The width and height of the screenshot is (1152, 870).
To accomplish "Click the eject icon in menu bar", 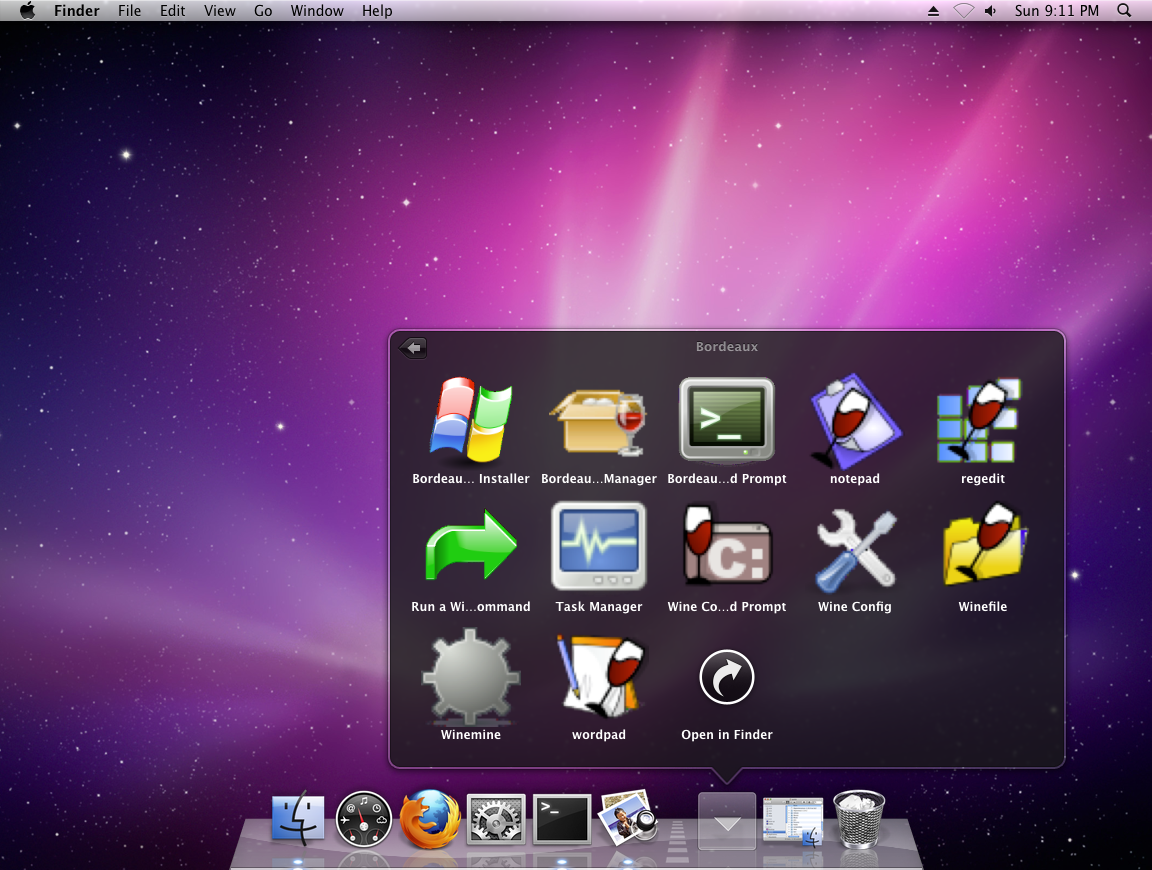I will [933, 10].
